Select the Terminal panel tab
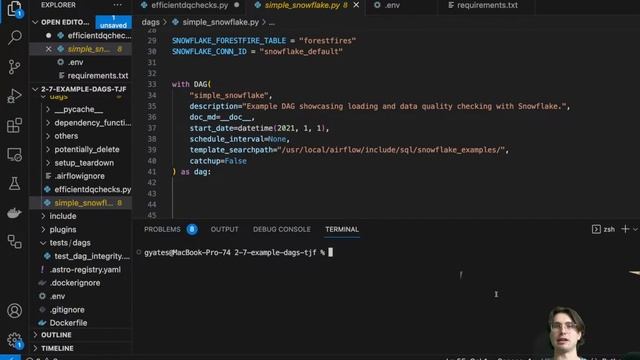This screenshot has height=360, width=640. click(342, 229)
